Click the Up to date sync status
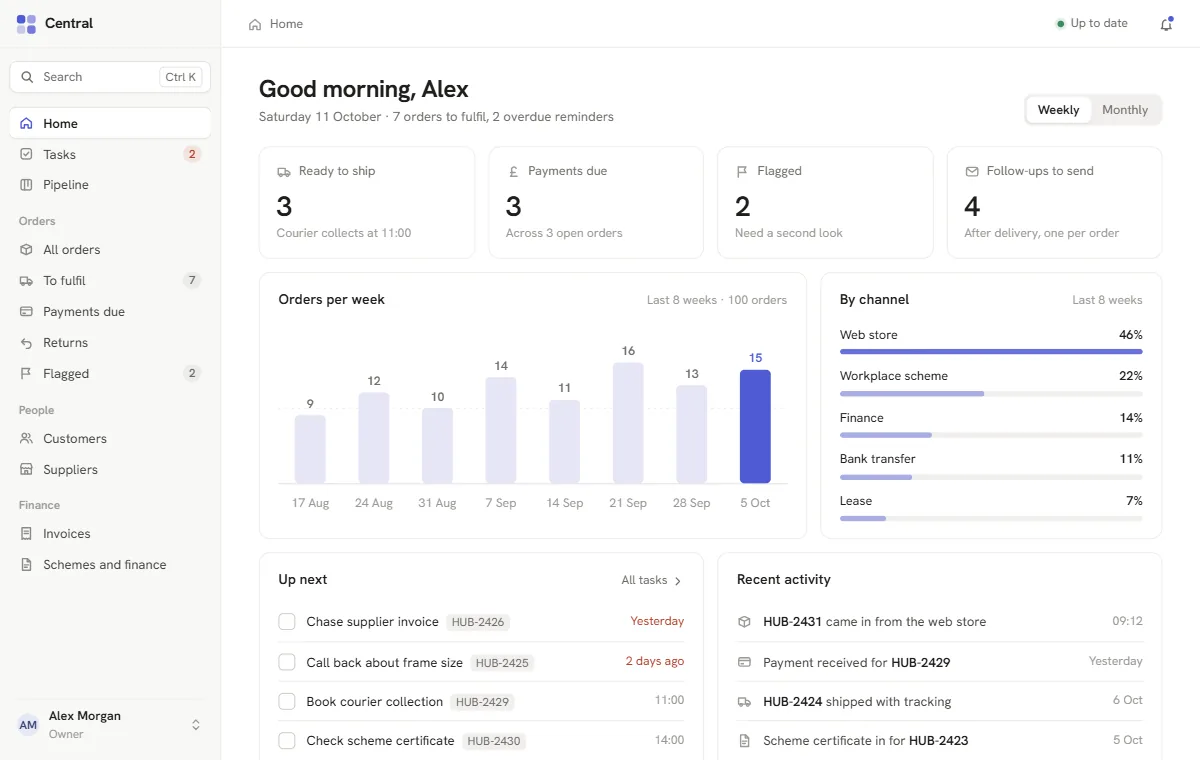The image size is (1200, 760). 1091,24
